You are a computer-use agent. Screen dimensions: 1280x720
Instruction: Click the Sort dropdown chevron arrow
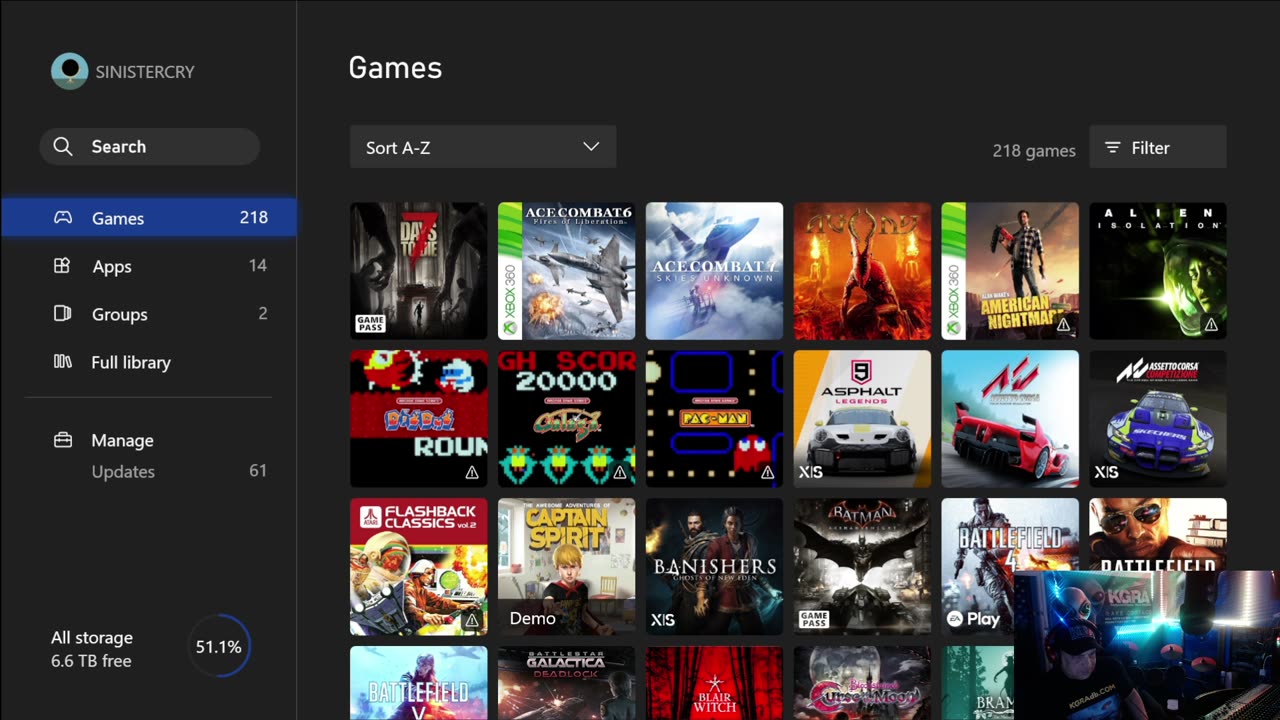[591, 147]
